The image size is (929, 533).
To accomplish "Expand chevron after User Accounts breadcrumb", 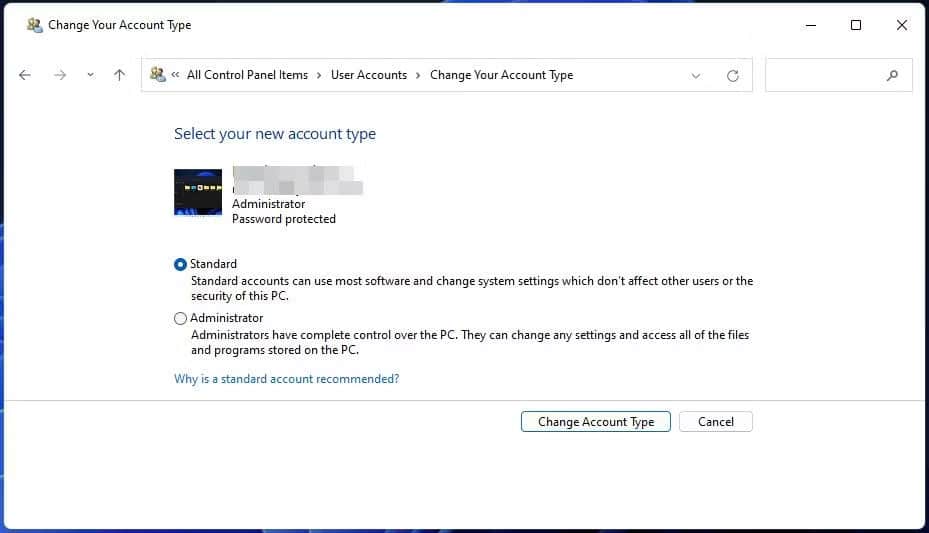I will tap(418, 75).
